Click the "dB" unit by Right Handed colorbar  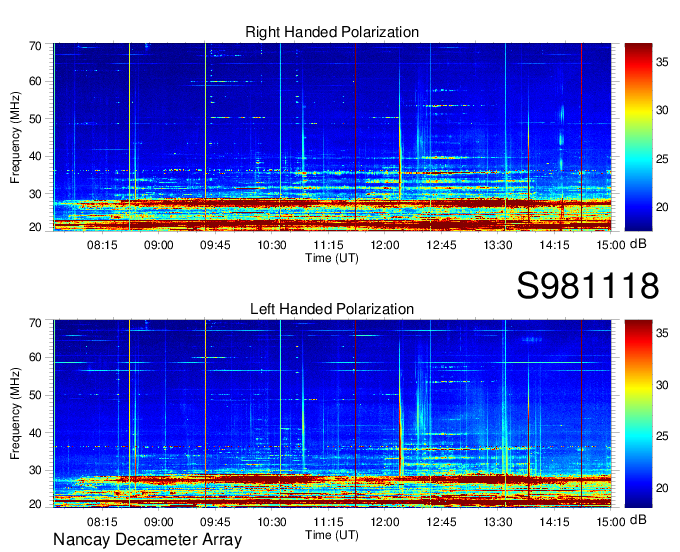click(638, 244)
